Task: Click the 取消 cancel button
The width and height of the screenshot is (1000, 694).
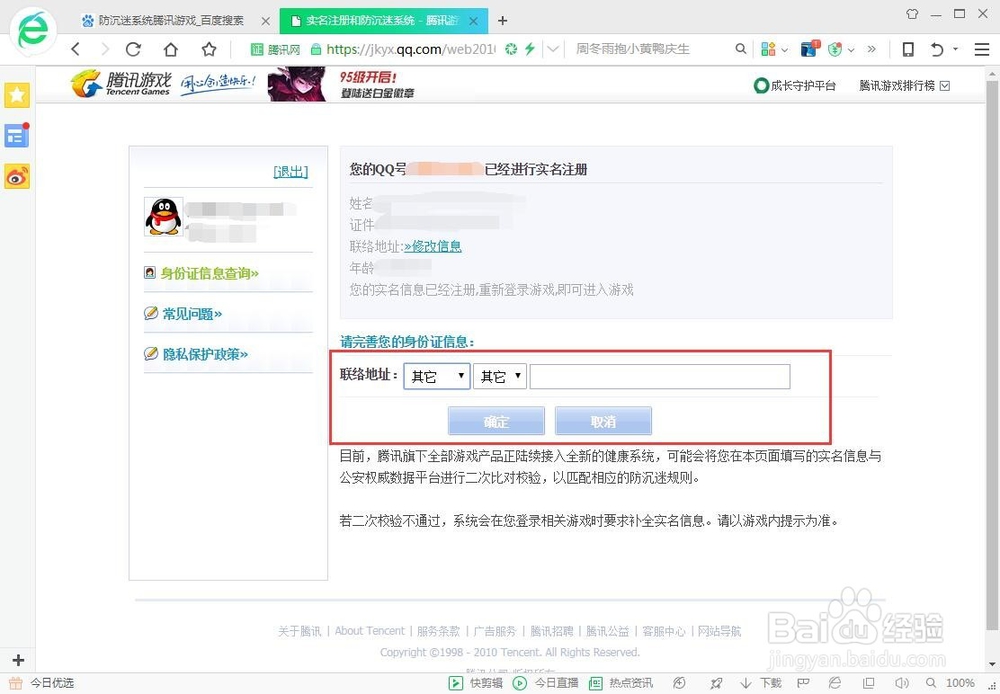Action: (603, 421)
